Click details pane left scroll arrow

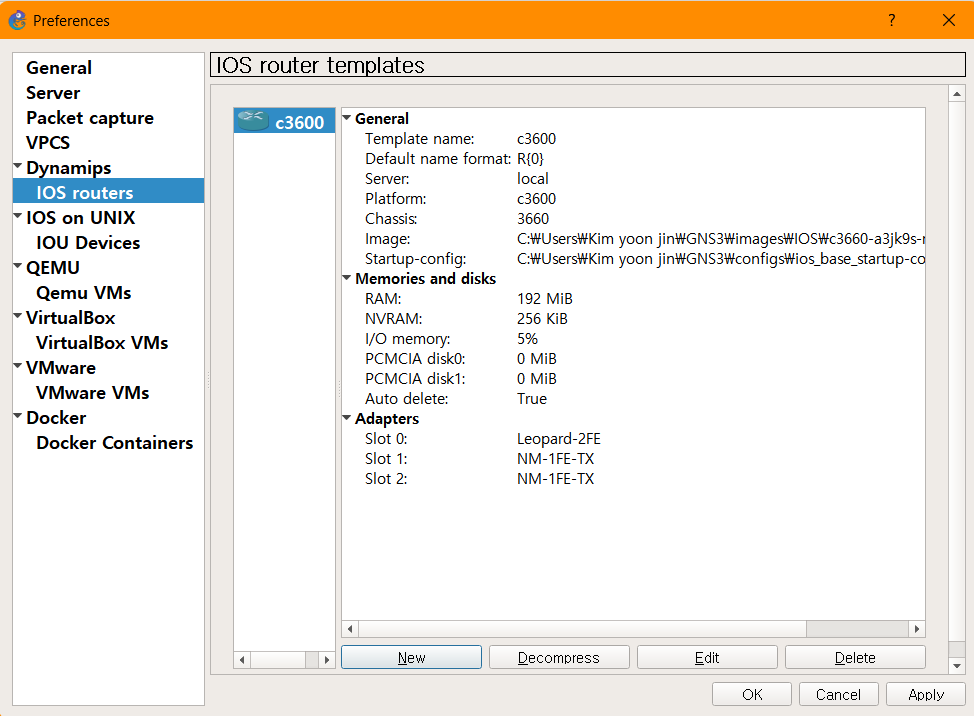click(x=350, y=629)
